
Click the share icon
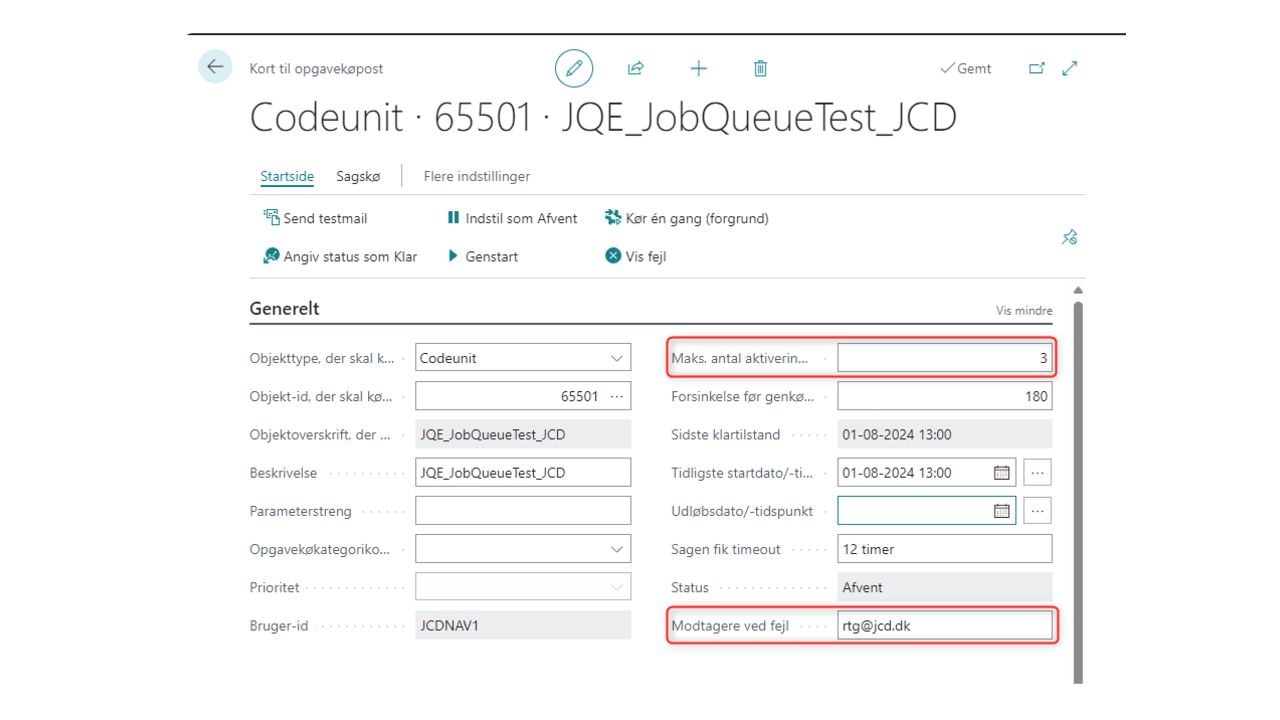point(636,68)
